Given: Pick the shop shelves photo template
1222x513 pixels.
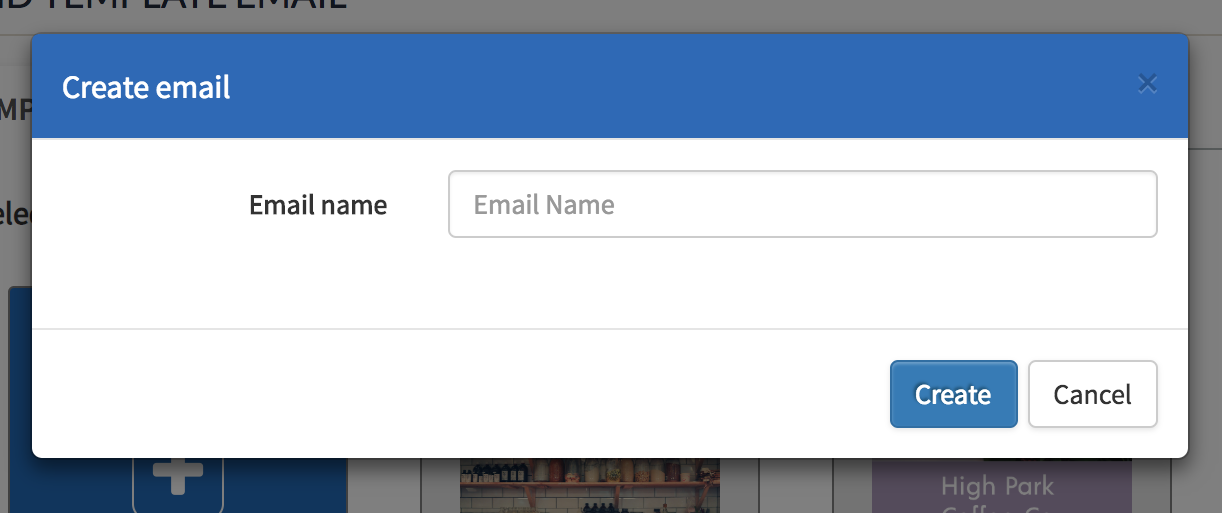Looking at the screenshot, I should pos(589,486).
